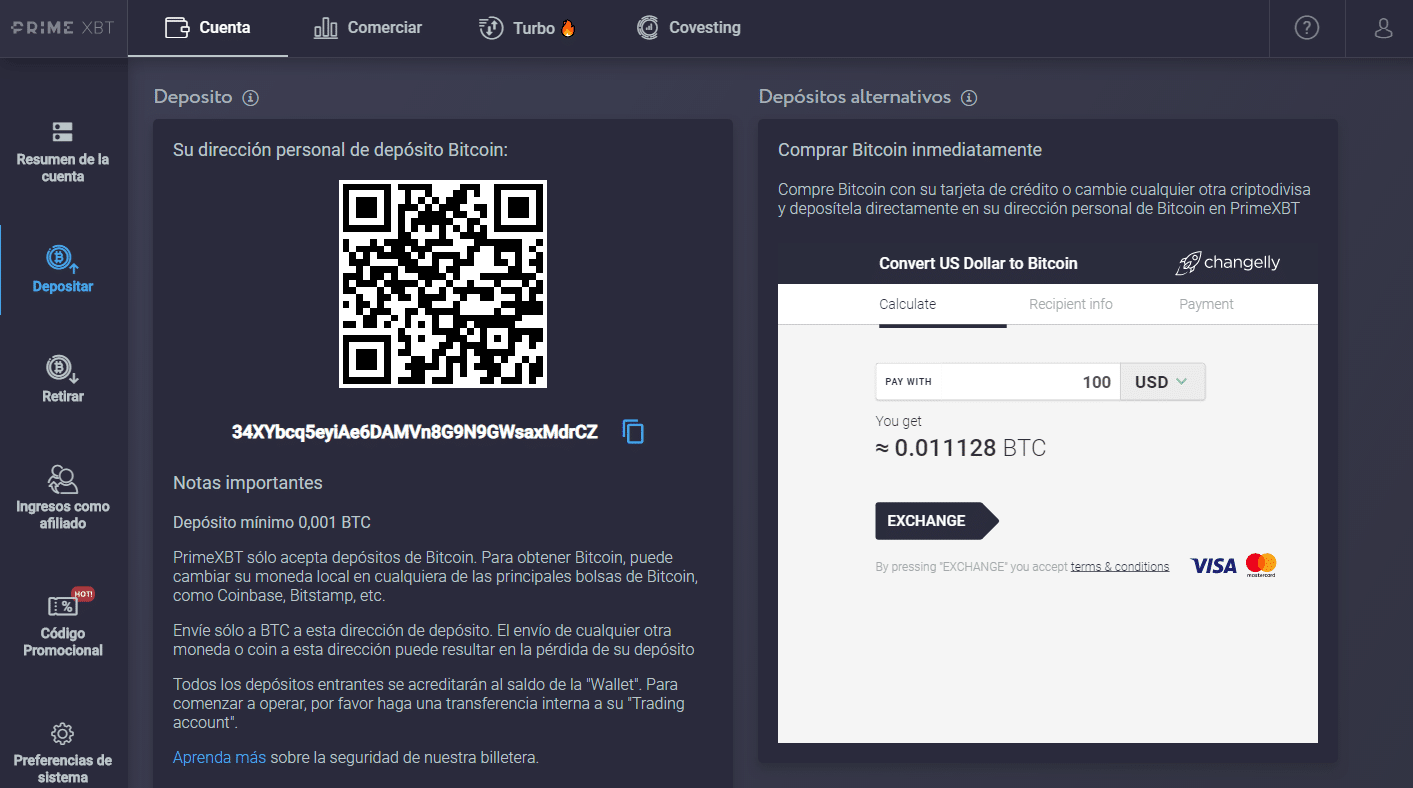Select the deposit address text 34XYbcq5eyiAe6DAMVn8G9N9GWsaxMdrCZ
This screenshot has height=788, width=1413.
point(415,432)
